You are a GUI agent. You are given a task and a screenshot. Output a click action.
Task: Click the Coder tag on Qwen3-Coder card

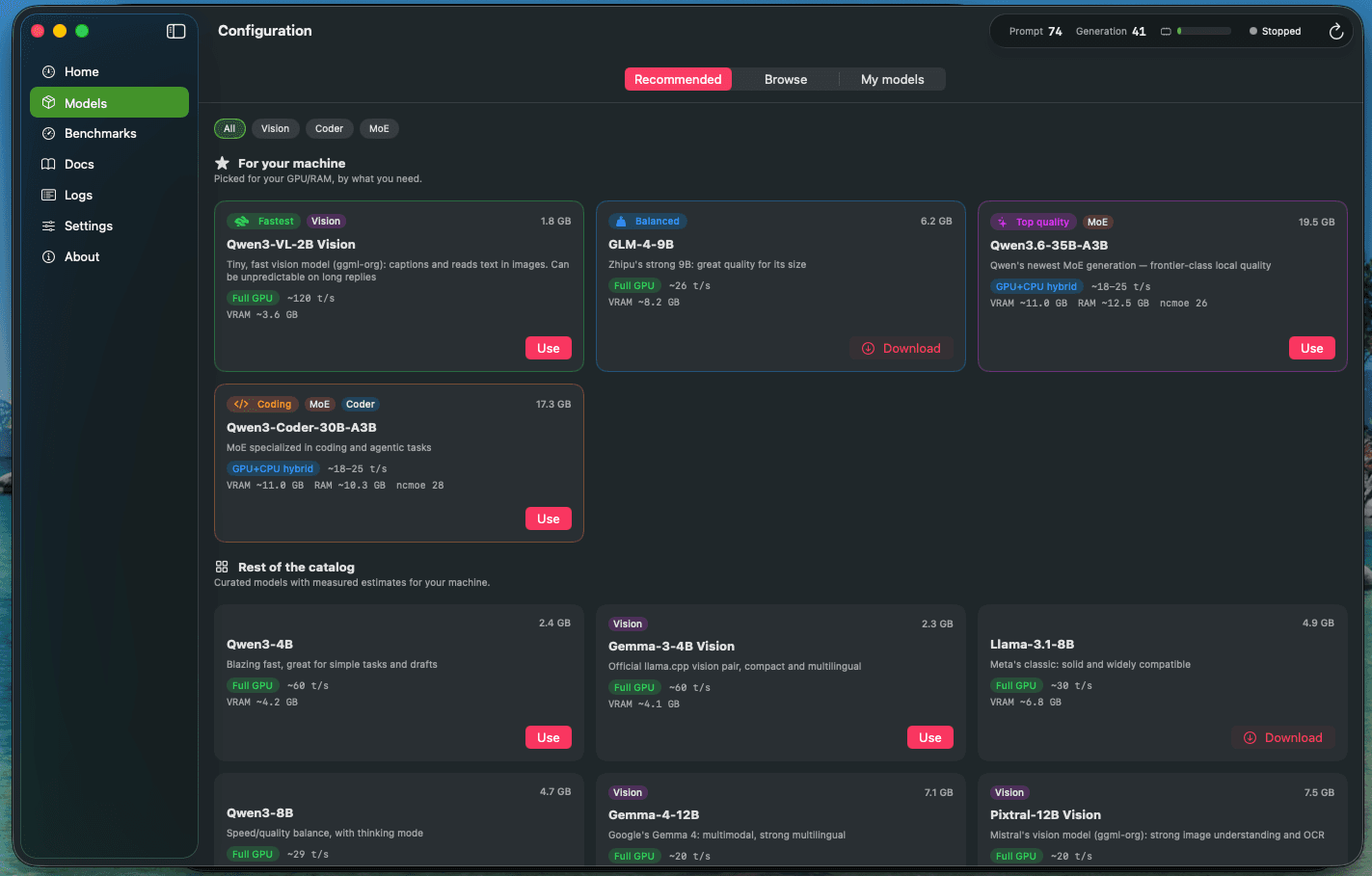(361, 404)
